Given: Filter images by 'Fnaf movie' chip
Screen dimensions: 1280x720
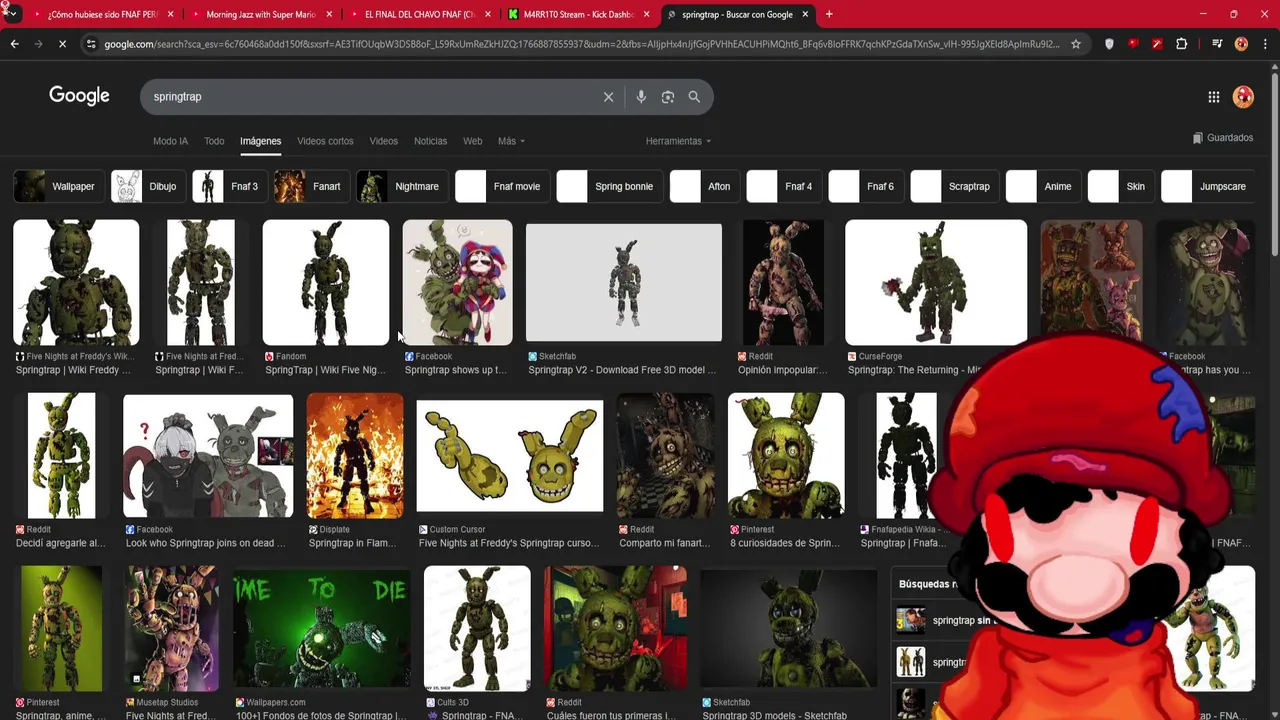Looking at the screenshot, I should [x=502, y=186].
